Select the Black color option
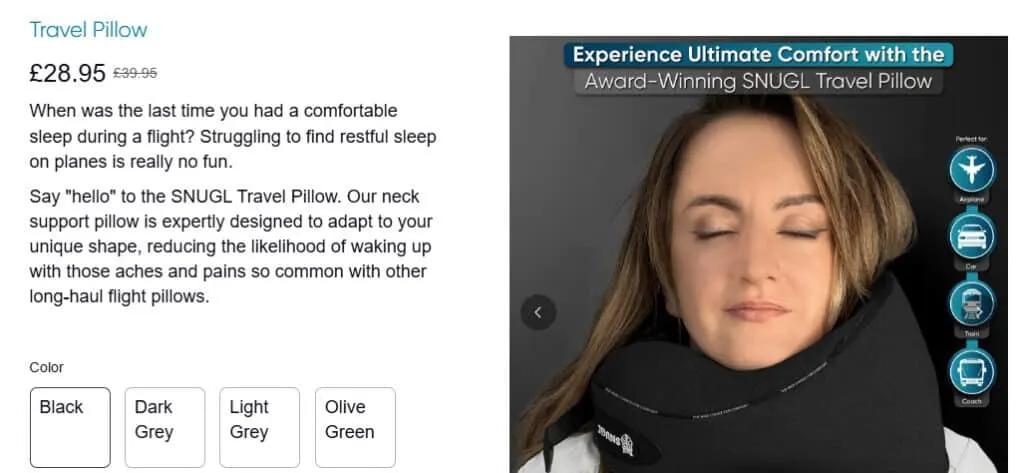Viewport: 1024px width, 473px height. [x=70, y=427]
